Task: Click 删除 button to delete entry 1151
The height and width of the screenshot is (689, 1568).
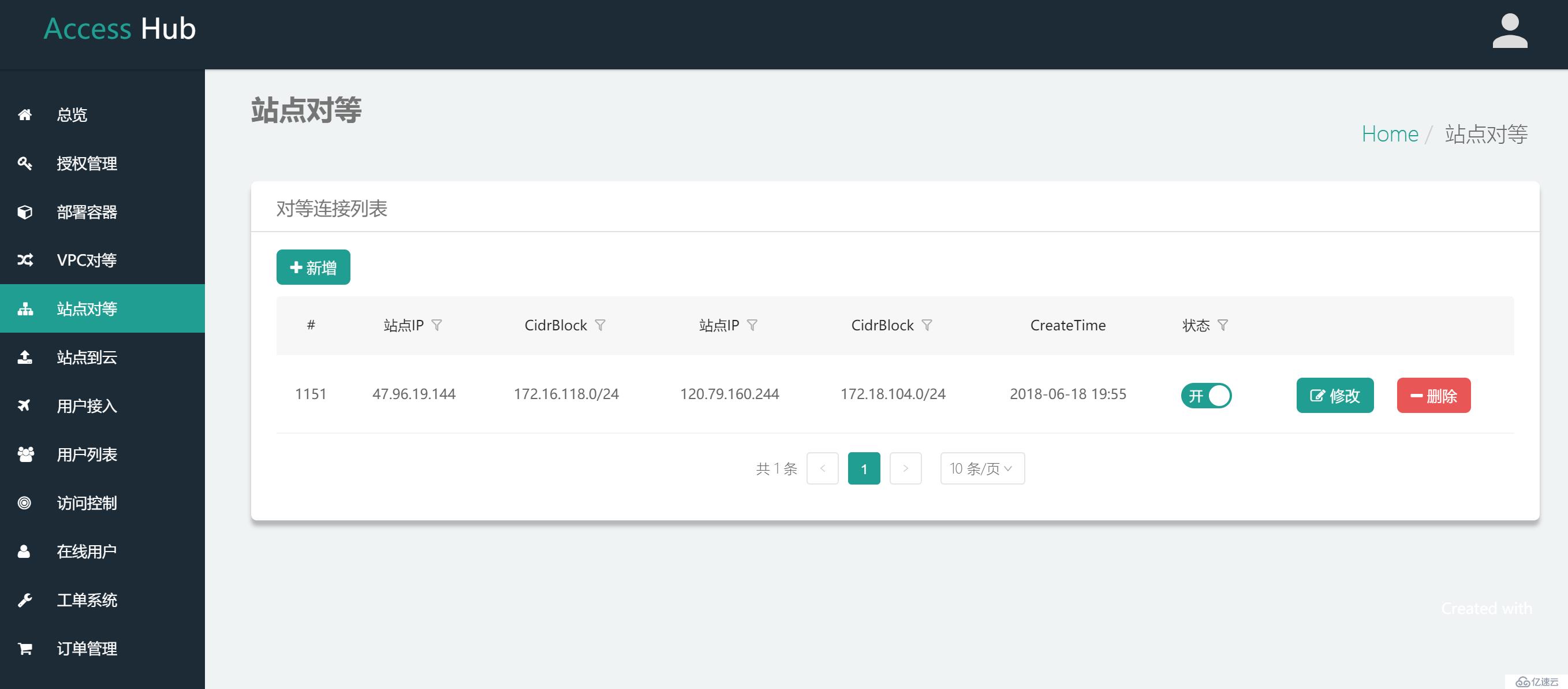Action: point(1432,395)
